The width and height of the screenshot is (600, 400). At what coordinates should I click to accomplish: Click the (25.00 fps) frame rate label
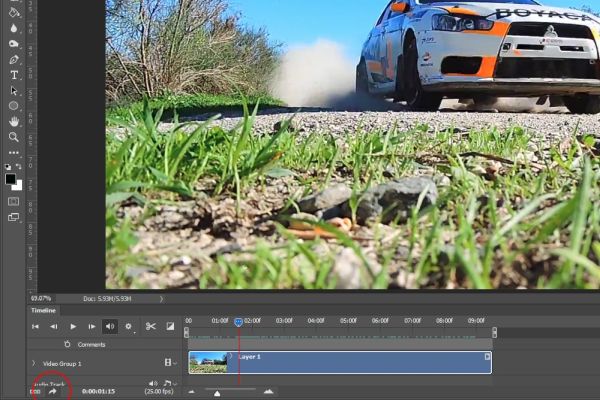point(159,391)
